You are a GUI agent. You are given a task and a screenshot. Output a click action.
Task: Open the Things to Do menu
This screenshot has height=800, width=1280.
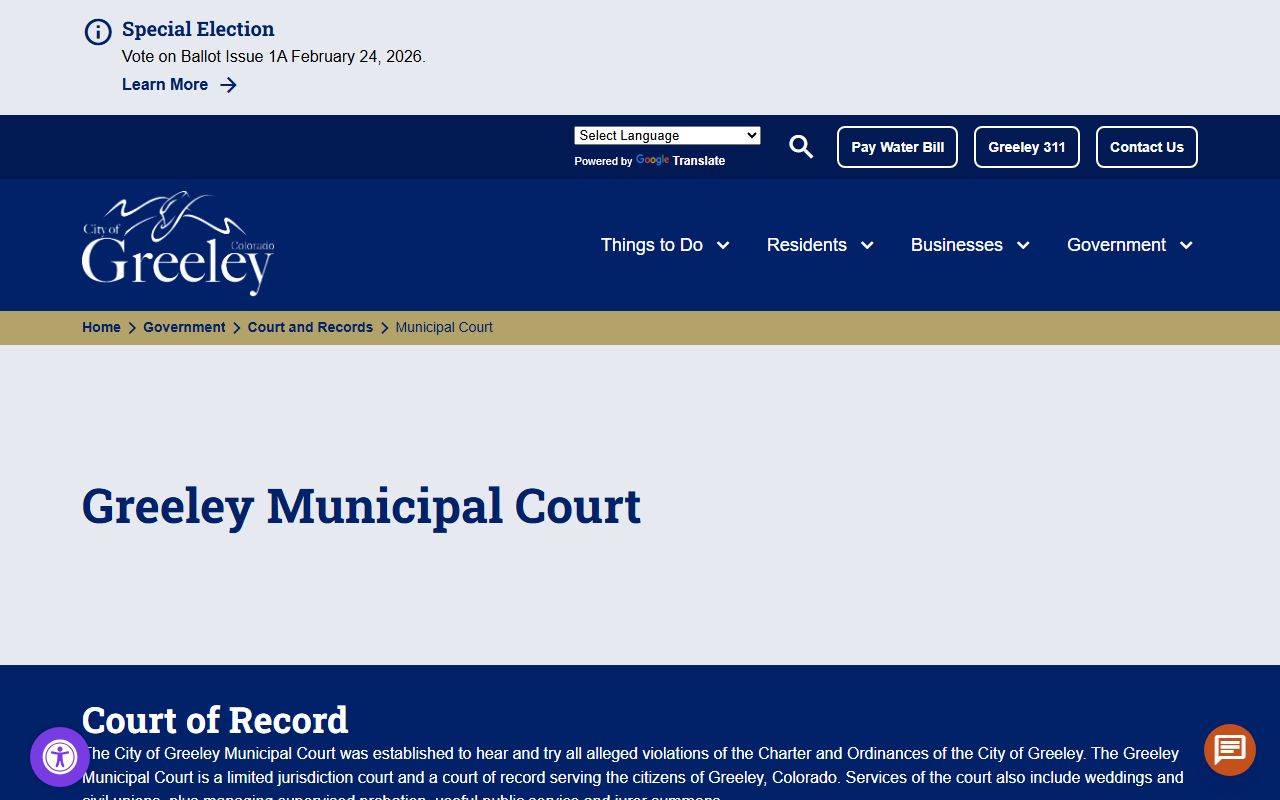pos(652,245)
